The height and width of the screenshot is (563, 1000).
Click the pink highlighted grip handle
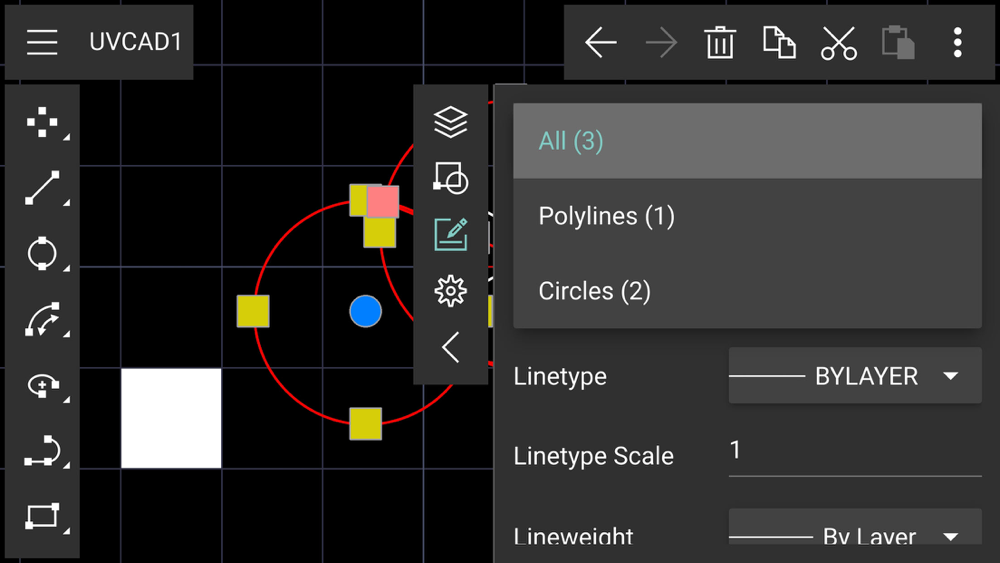383,201
